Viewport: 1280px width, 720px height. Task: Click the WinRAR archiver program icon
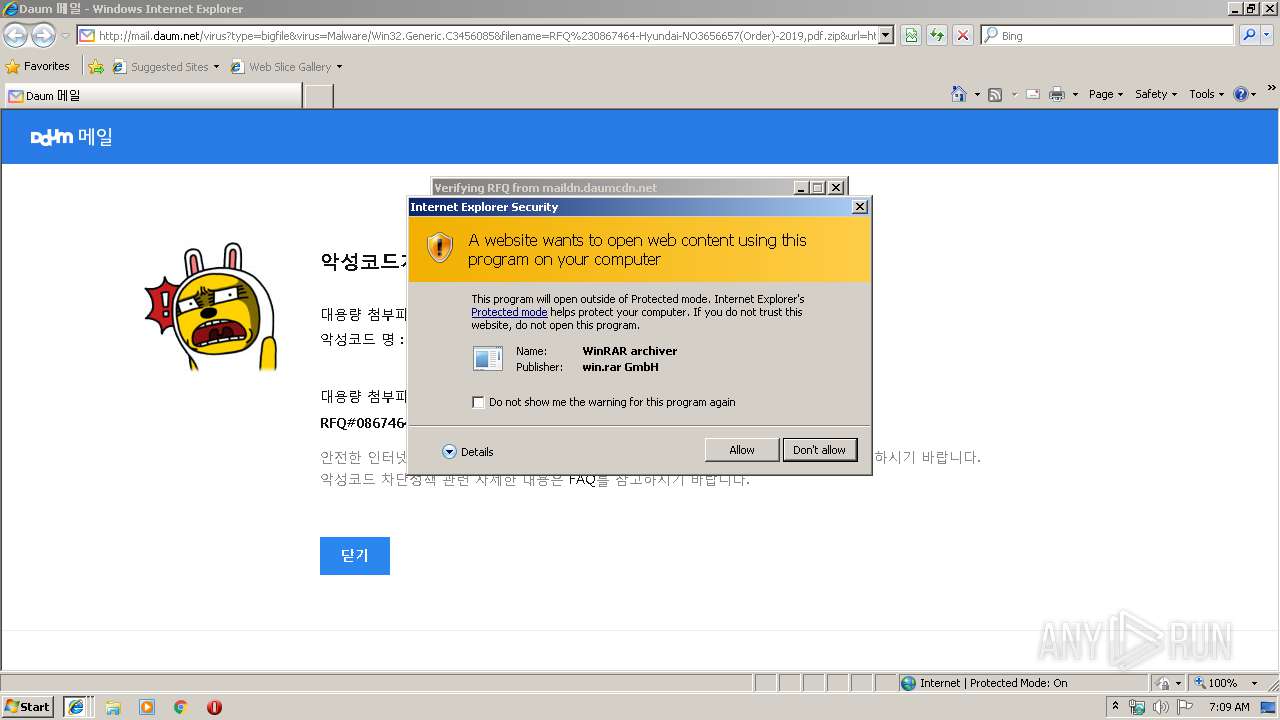[488, 358]
